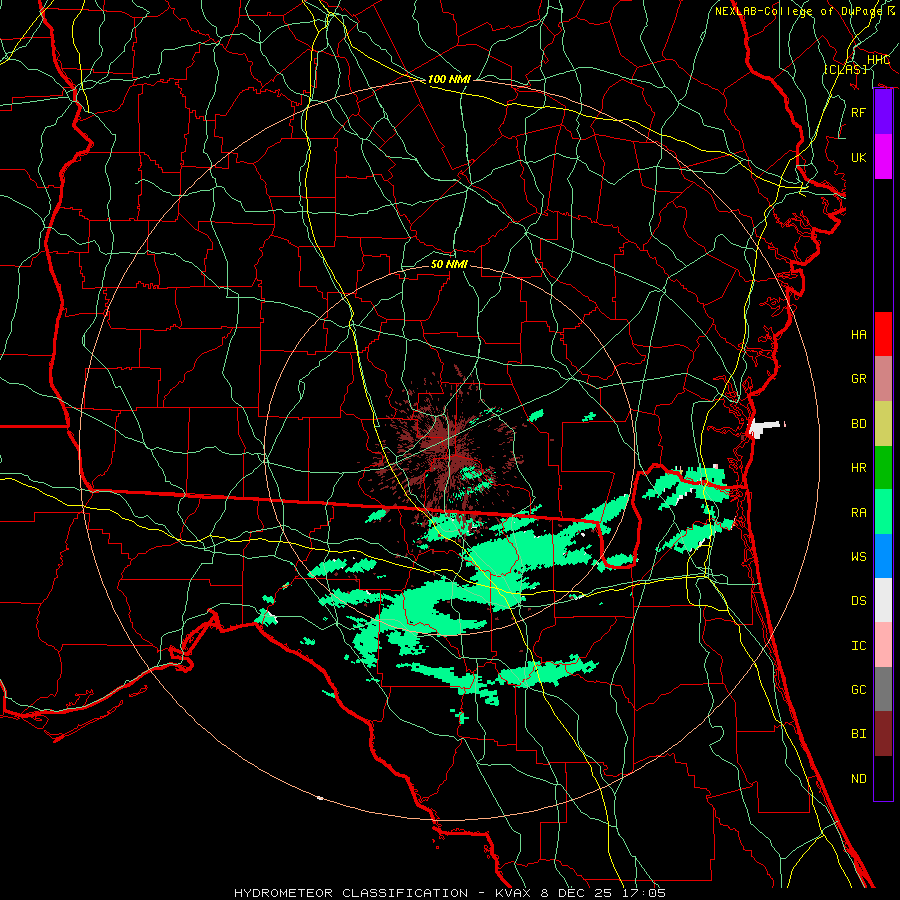Click the (CLAS) legend unit label

point(845,69)
